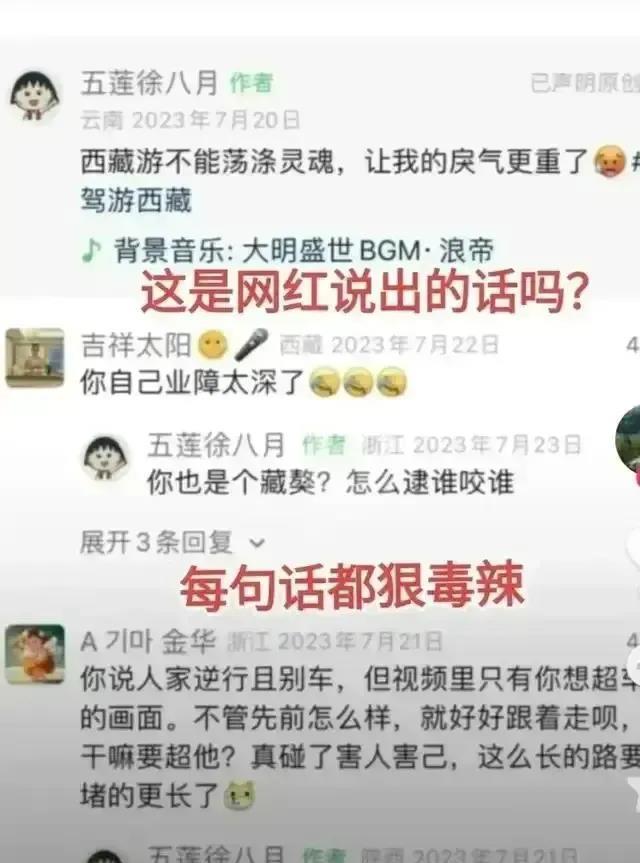Open the 吉祥太阳 username link

click(x=135, y=345)
